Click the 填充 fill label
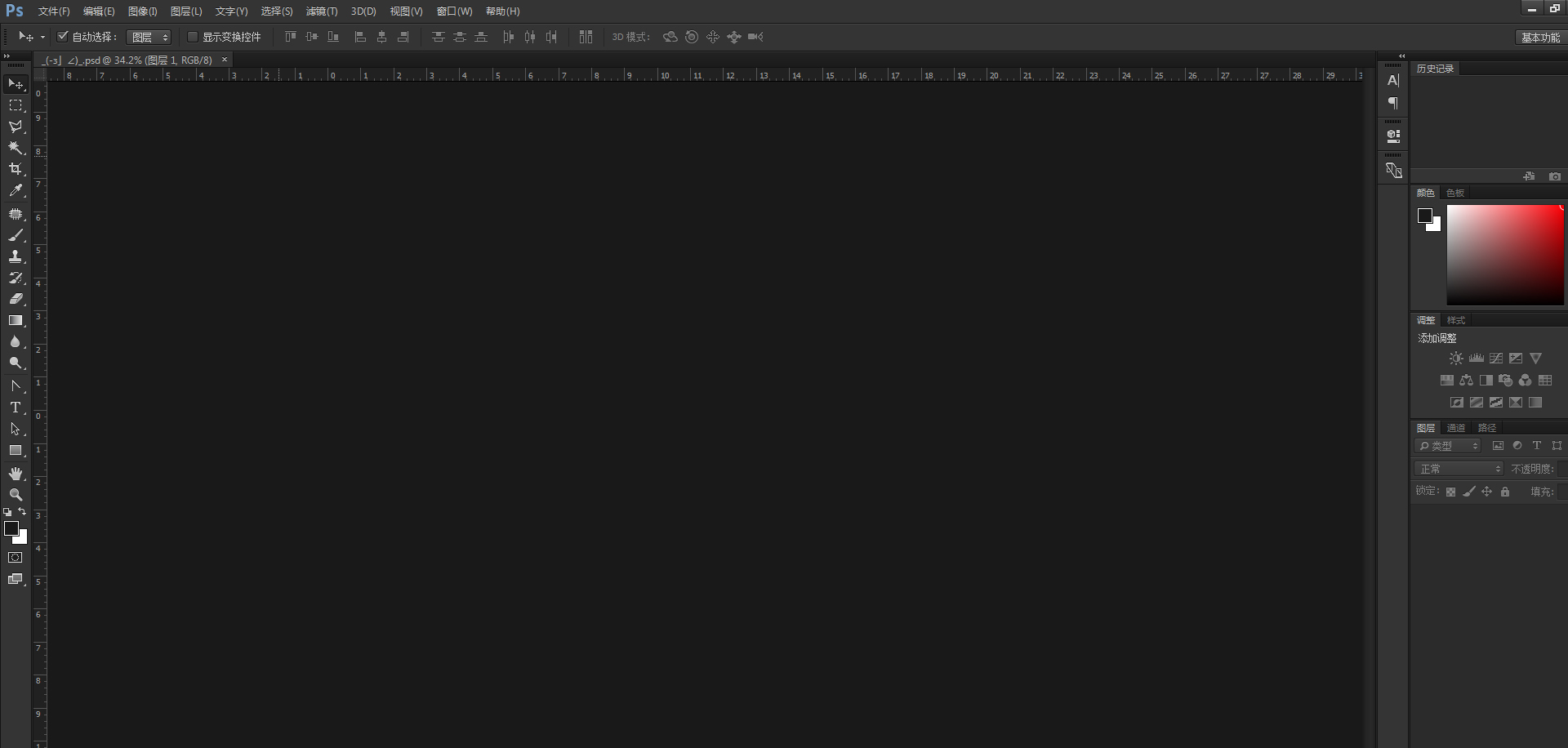The width and height of the screenshot is (1568, 748). pos(1542,492)
